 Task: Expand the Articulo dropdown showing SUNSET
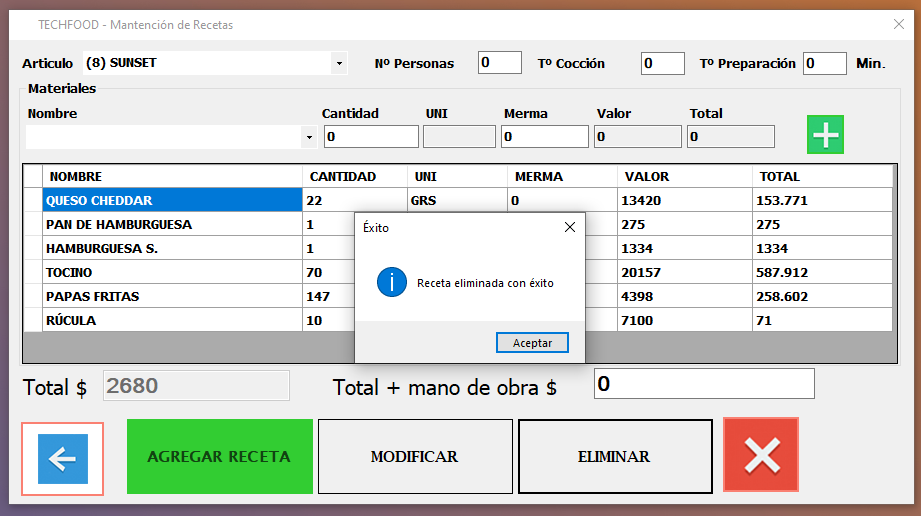tap(339, 63)
